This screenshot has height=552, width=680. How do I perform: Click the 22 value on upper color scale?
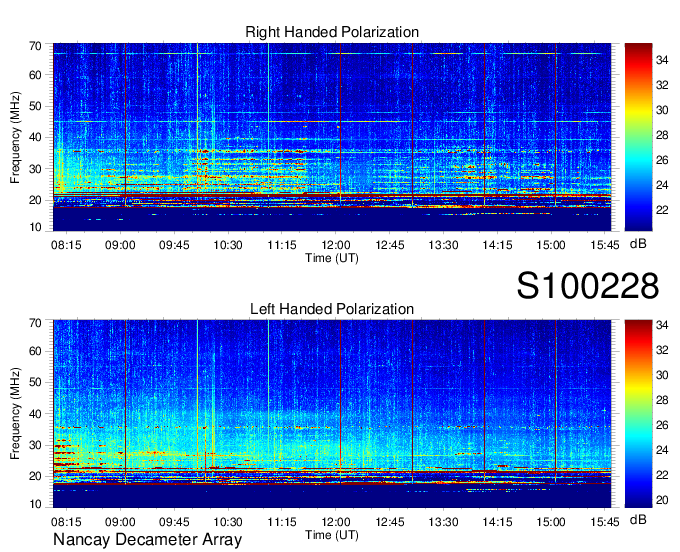(x=662, y=210)
